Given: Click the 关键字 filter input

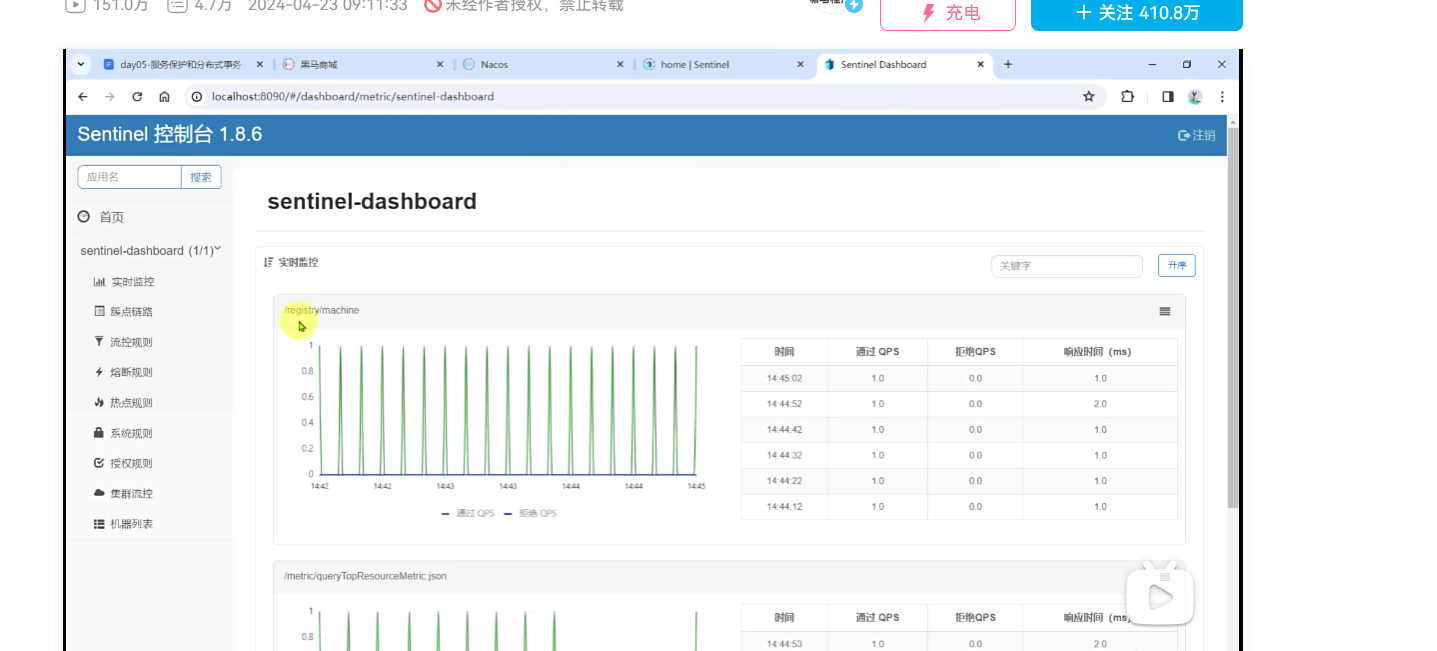Looking at the screenshot, I should 1067,266.
